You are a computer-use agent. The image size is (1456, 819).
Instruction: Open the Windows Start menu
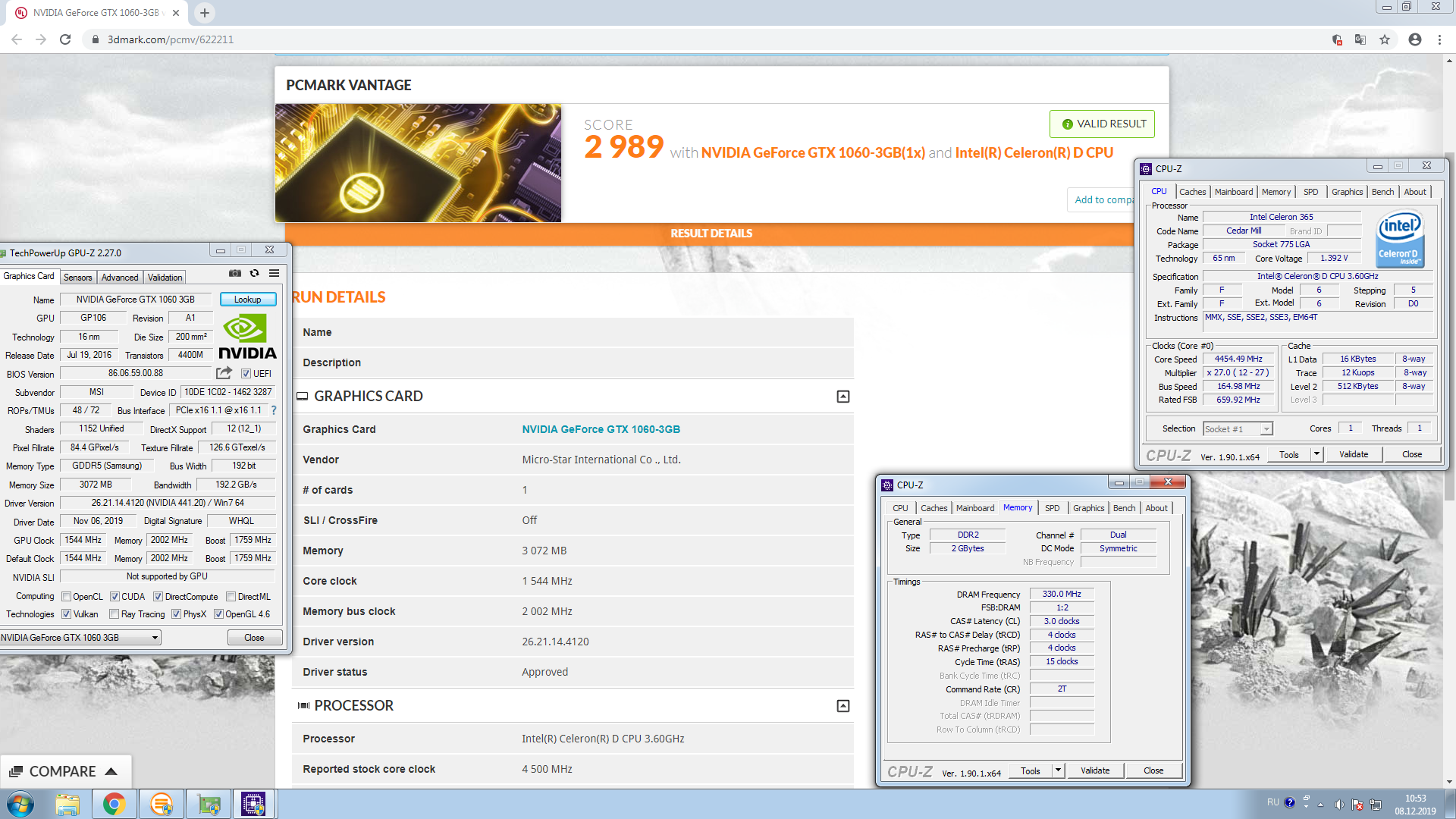pyautogui.click(x=20, y=804)
